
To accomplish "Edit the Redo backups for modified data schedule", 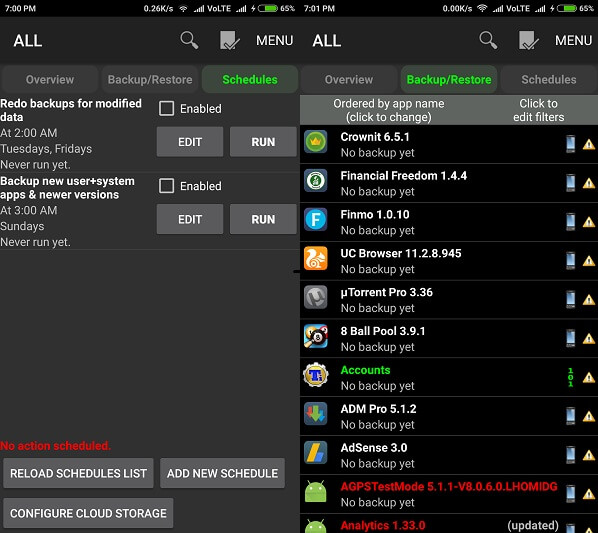I will (190, 142).
